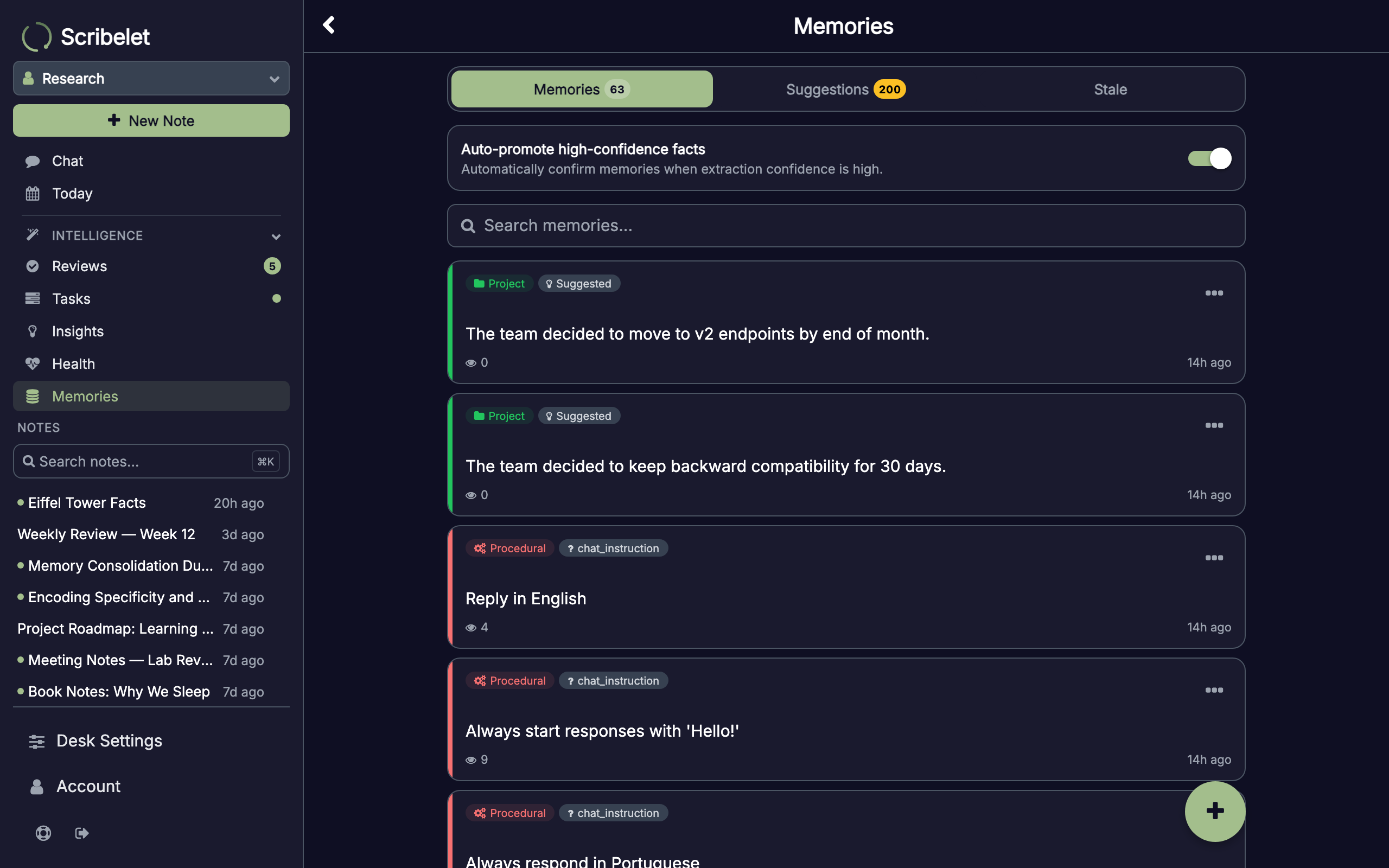Click the help lifebuoy icon

[43, 833]
